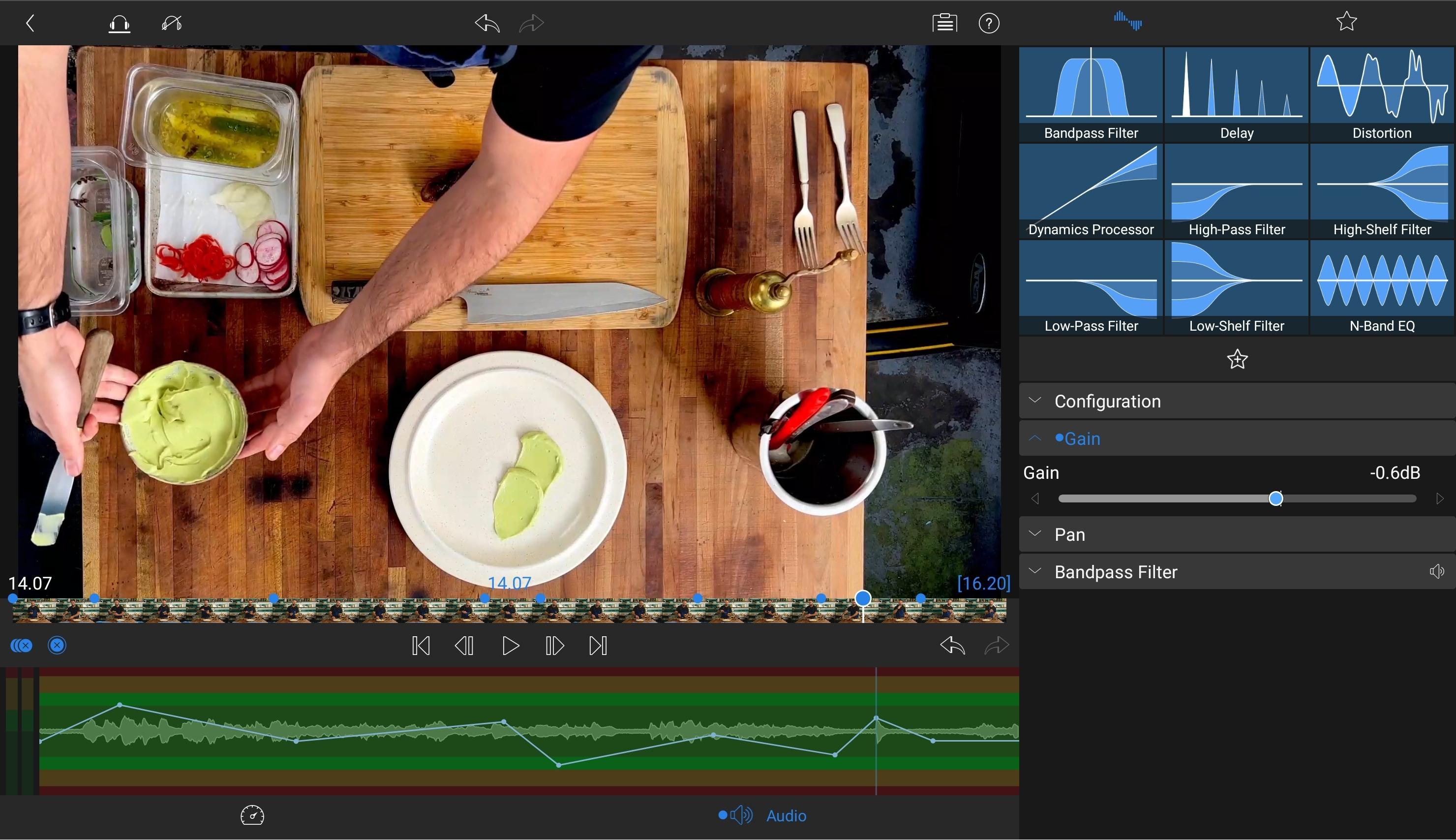Play the video clip
1456x840 pixels.
[510, 646]
